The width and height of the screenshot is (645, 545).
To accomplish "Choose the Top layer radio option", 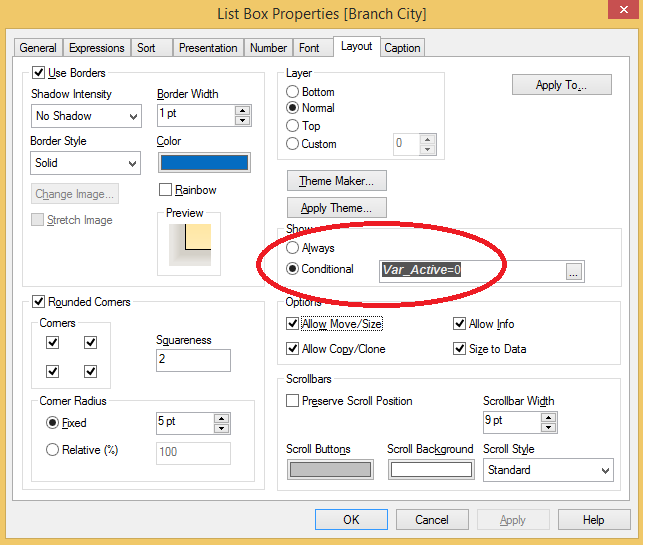I will coord(292,126).
